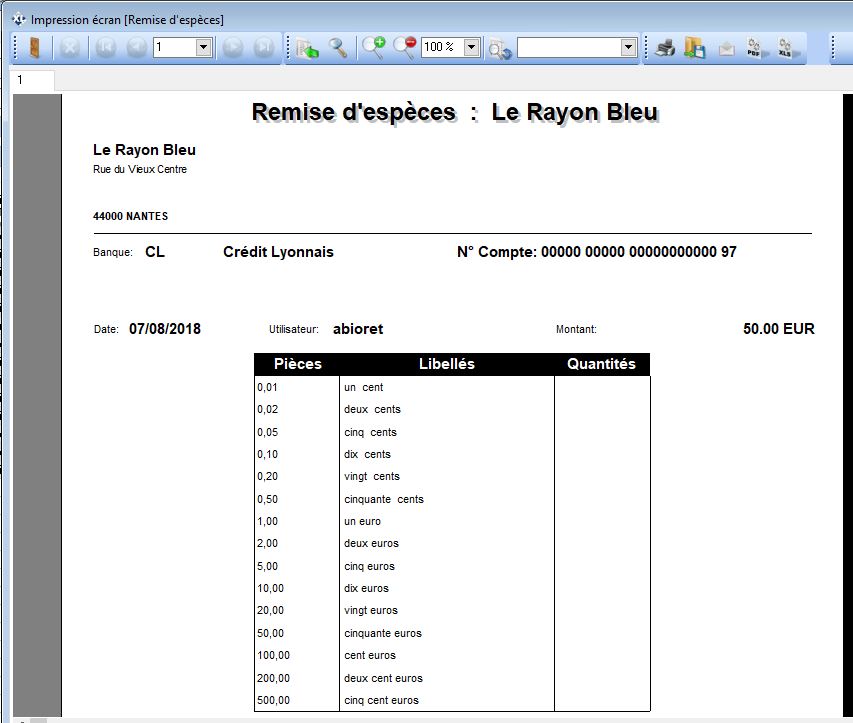Click the bold company name Le Rayon Bleu
The width and height of the screenshot is (853, 723).
click(x=144, y=150)
